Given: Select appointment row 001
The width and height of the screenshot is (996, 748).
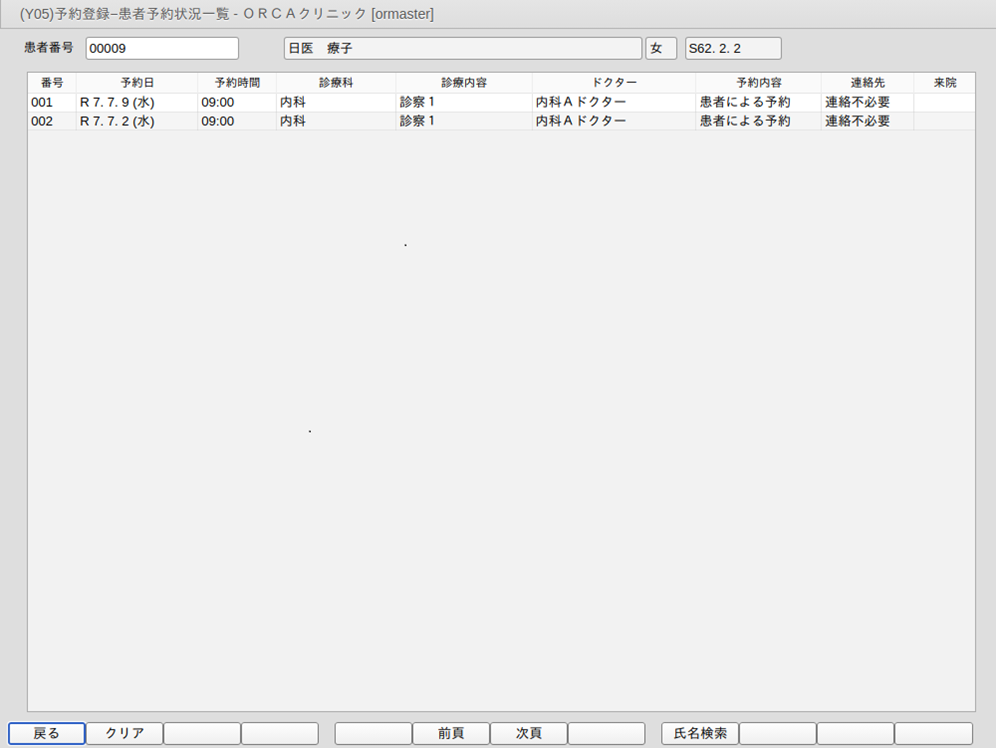Looking at the screenshot, I should pos(50,102).
